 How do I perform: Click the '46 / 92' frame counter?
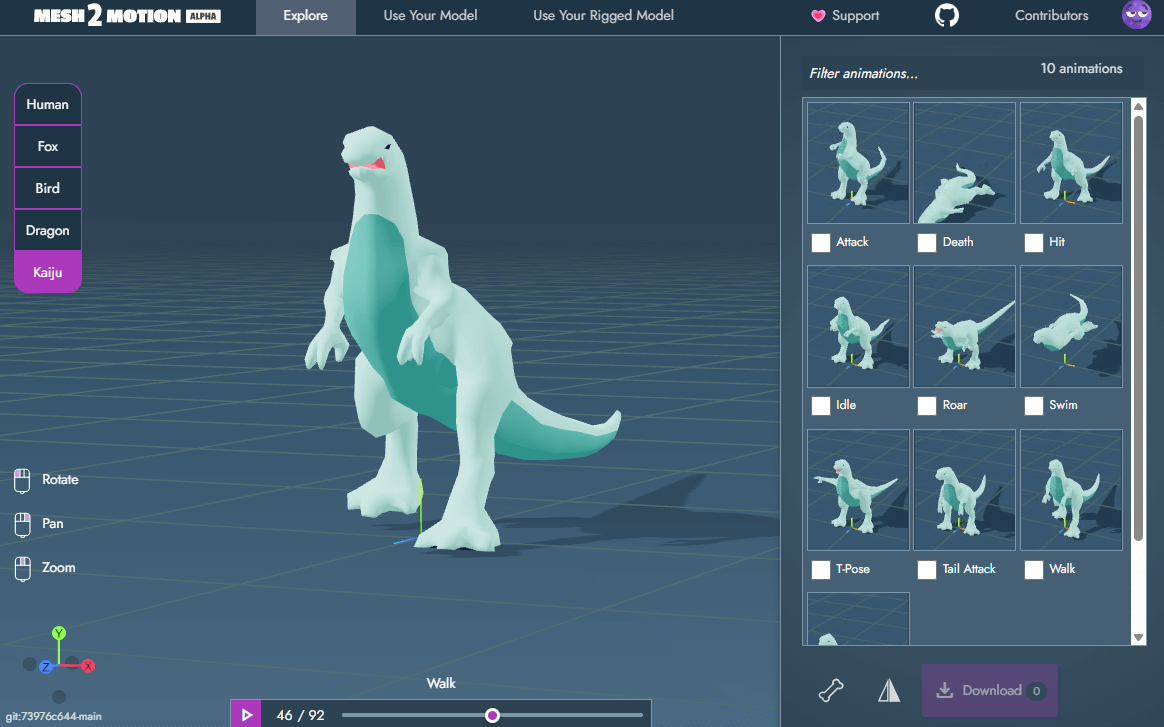pyautogui.click(x=300, y=715)
